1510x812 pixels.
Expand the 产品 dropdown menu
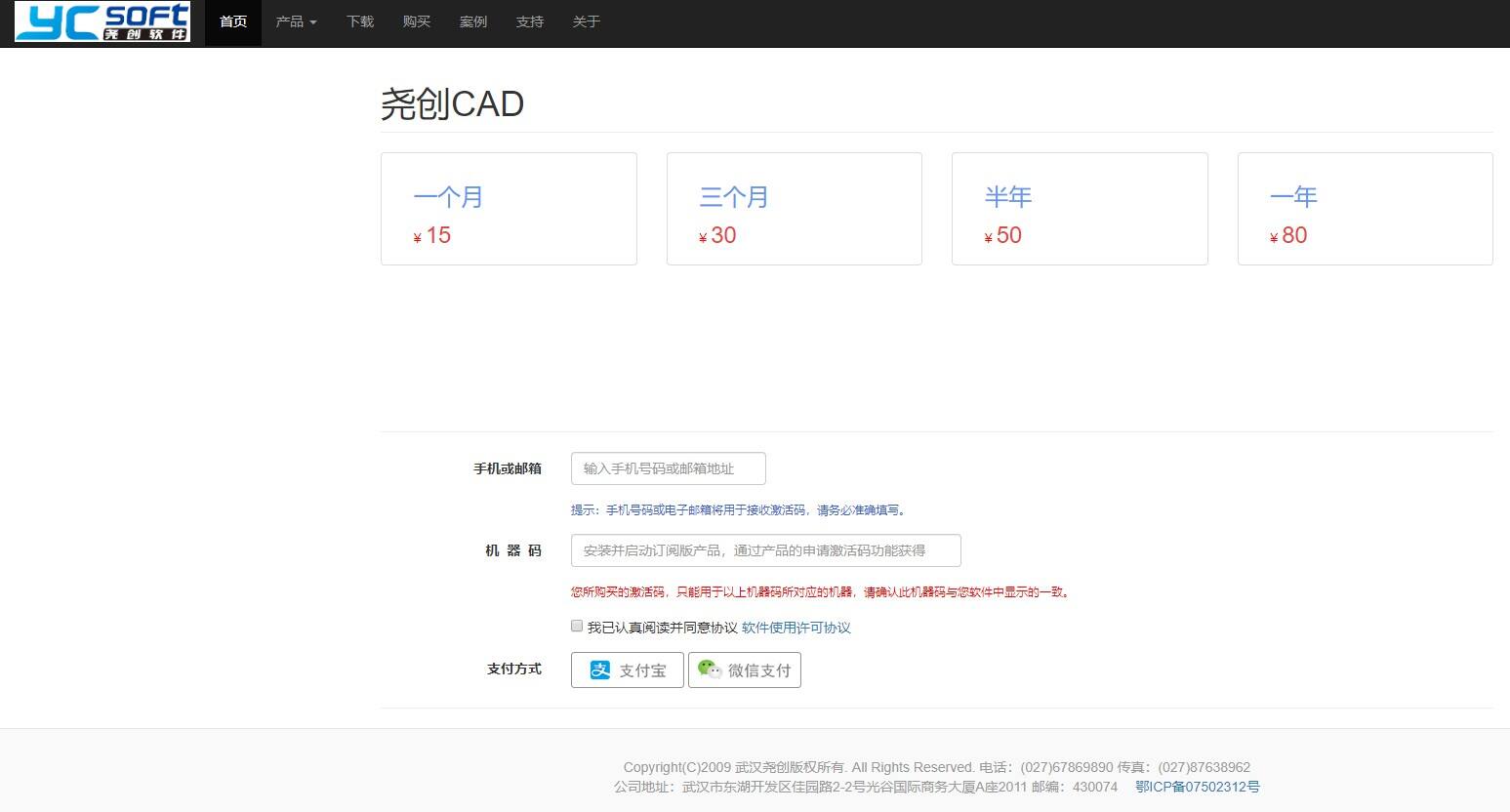pos(296,21)
